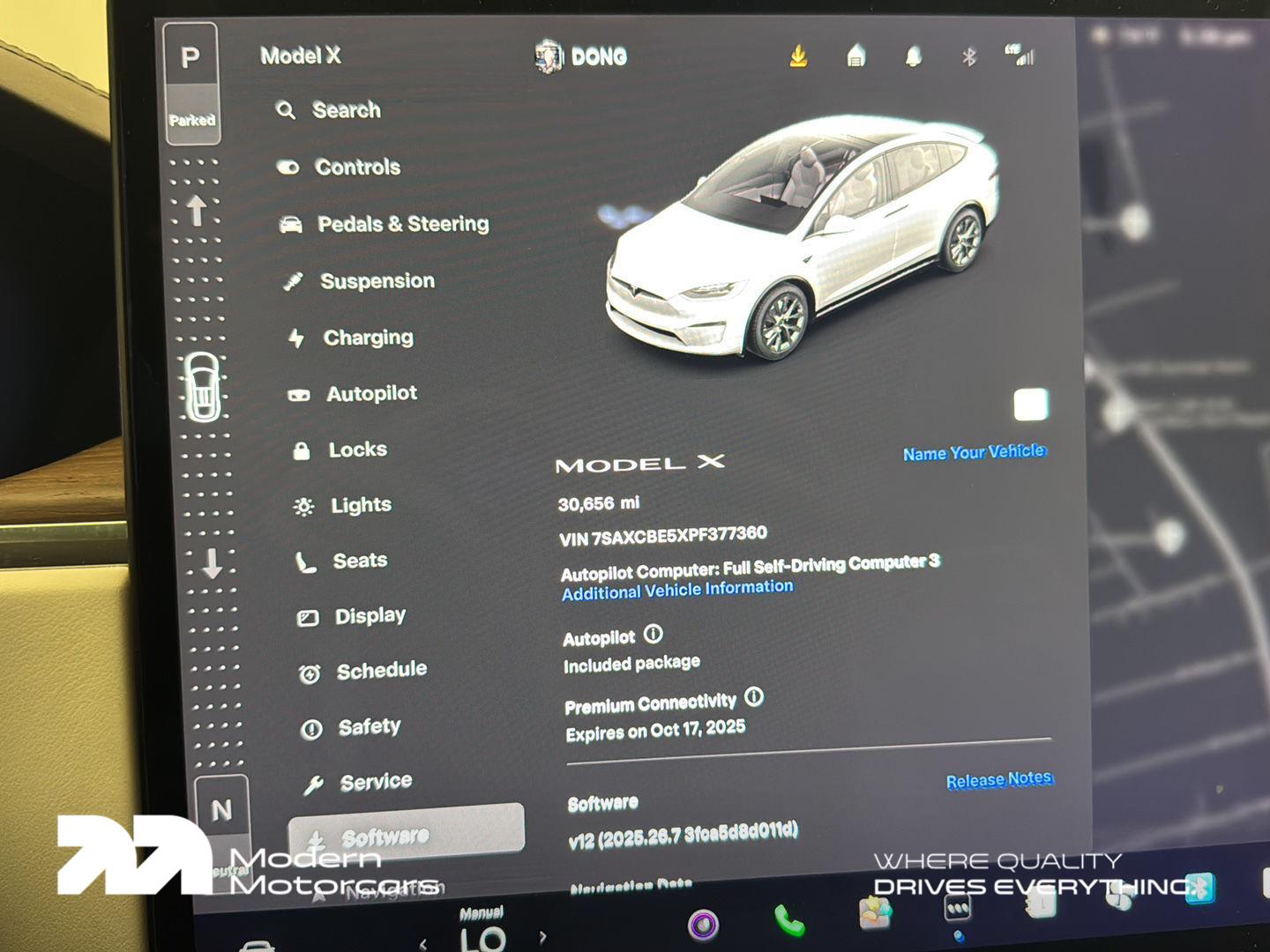Go to the Locks settings

pyautogui.click(x=340, y=450)
